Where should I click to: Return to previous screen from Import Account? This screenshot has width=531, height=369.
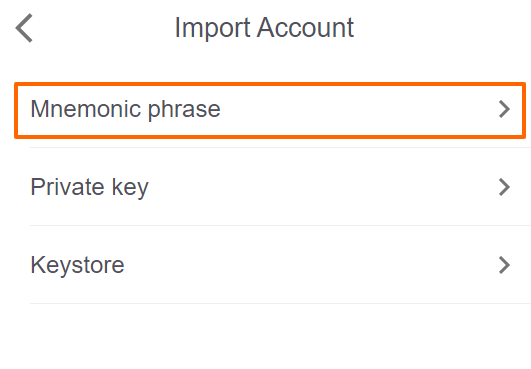24,28
